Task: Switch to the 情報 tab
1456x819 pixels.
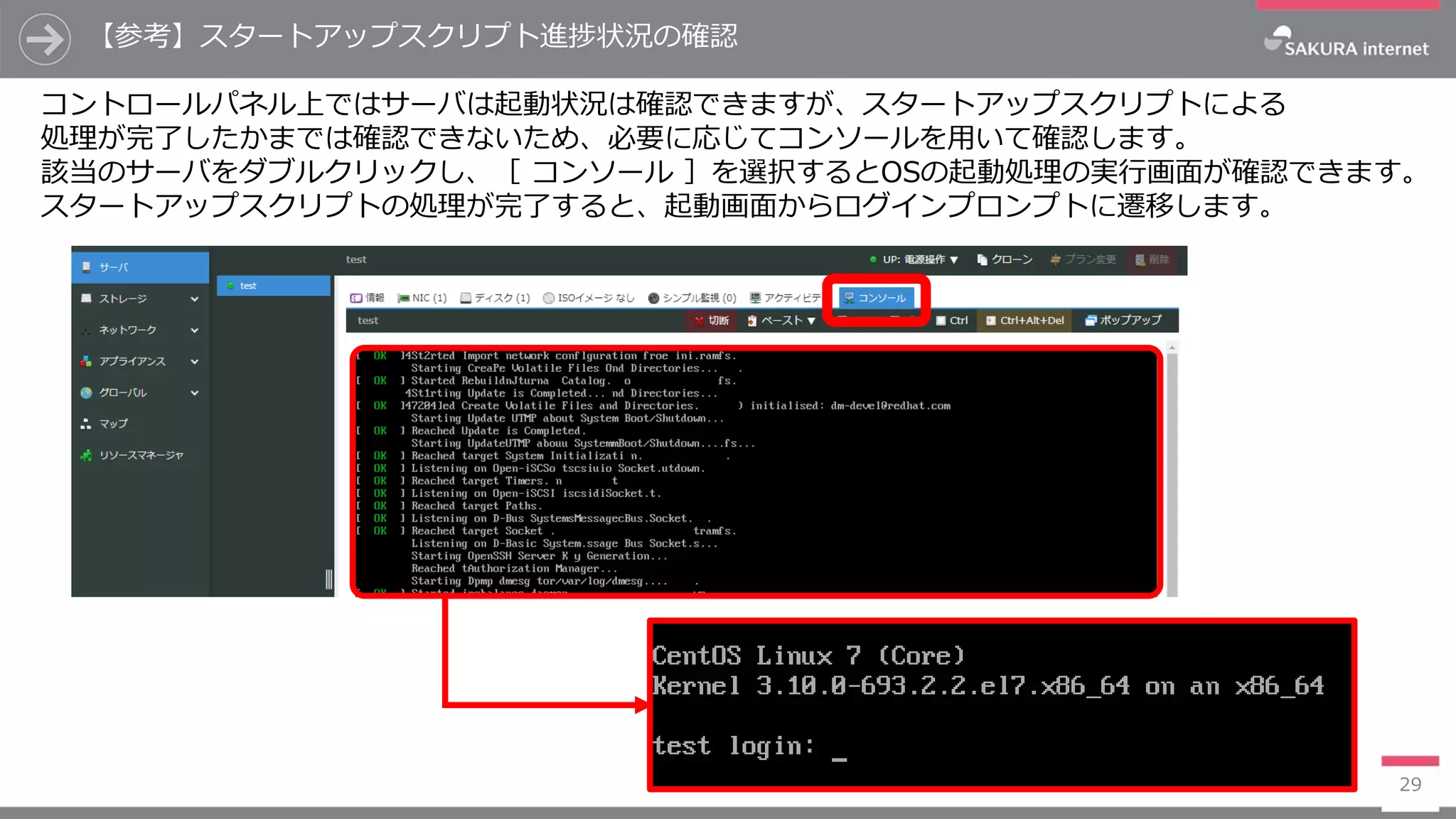Action: point(367,298)
